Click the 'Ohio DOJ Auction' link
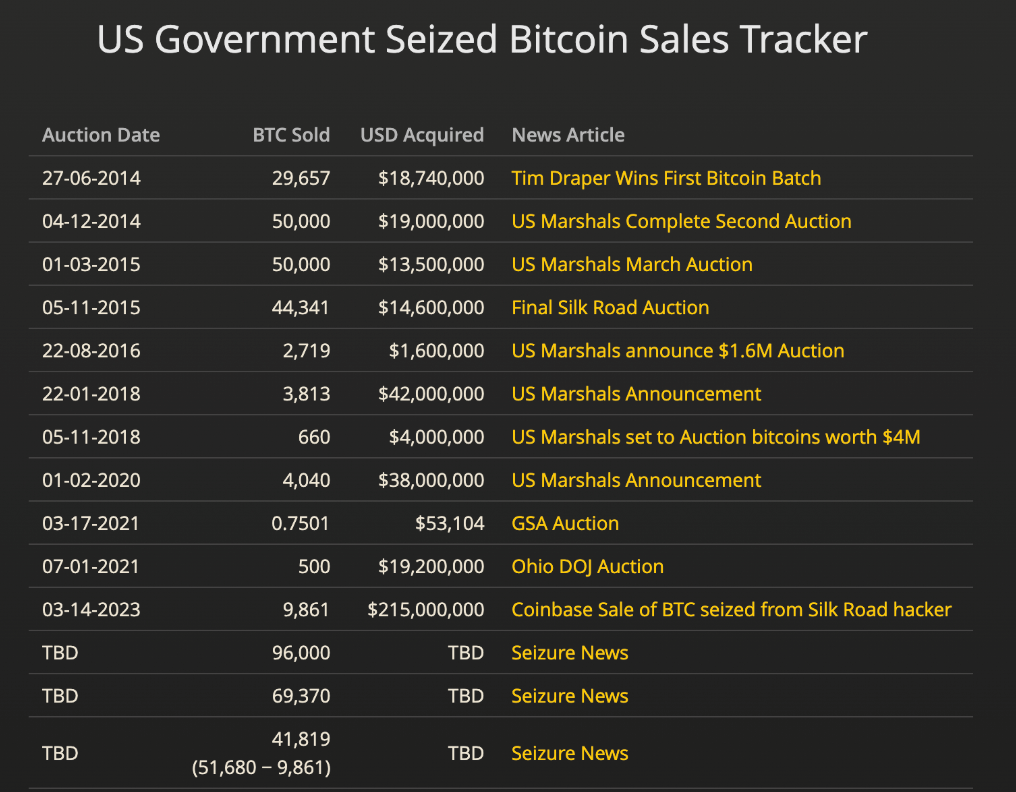 tap(587, 566)
